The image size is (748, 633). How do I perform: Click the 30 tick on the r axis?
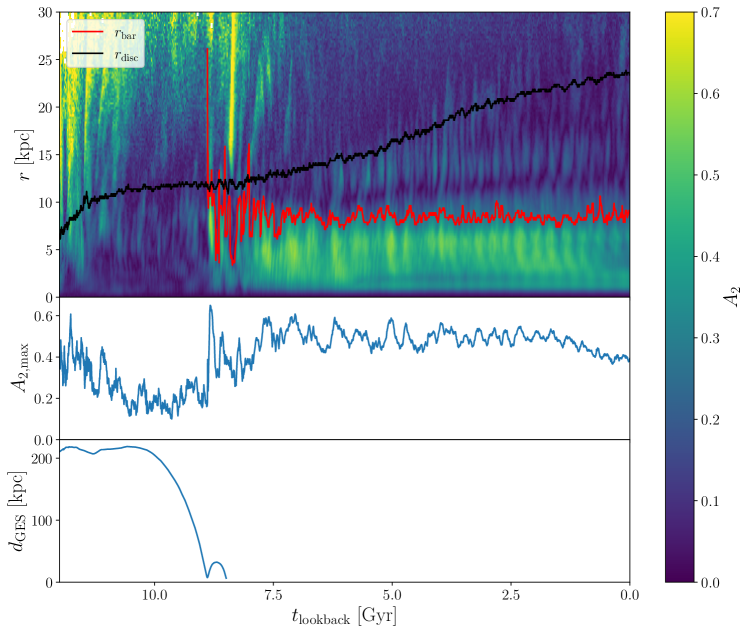tap(45, 12)
